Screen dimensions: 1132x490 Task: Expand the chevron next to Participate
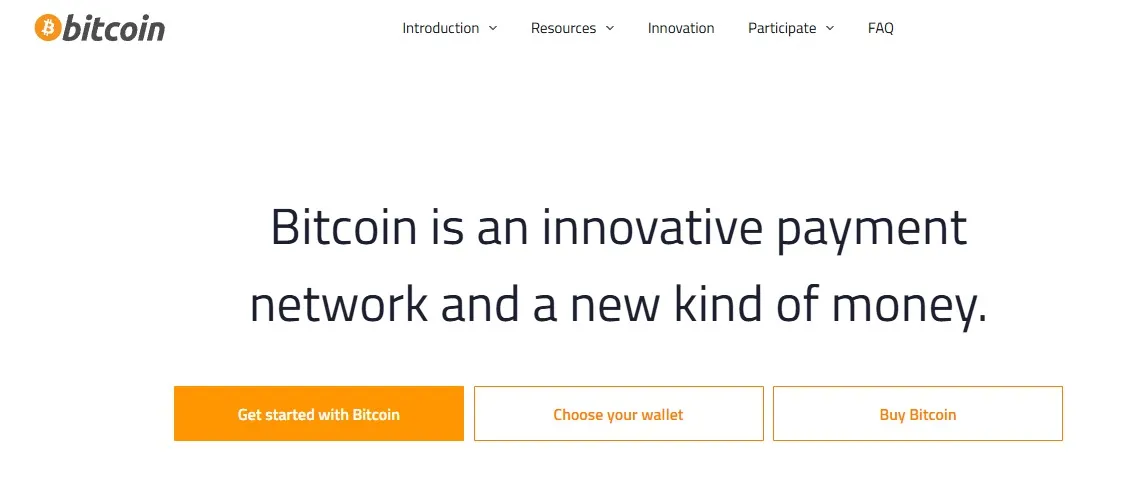point(830,28)
